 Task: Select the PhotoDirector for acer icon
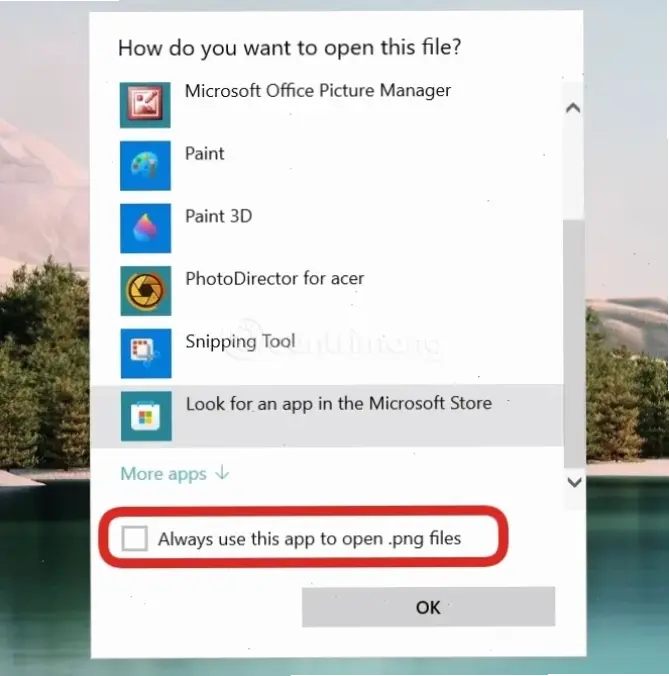pyautogui.click(x=146, y=291)
